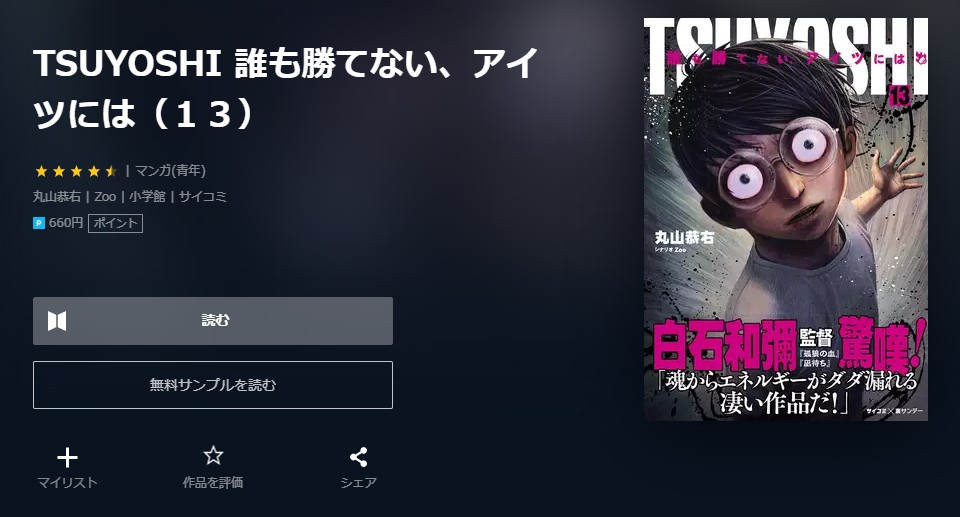Click the half-filled fifth rating star
The width and height of the screenshot is (960, 517).
[x=111, y=171]
